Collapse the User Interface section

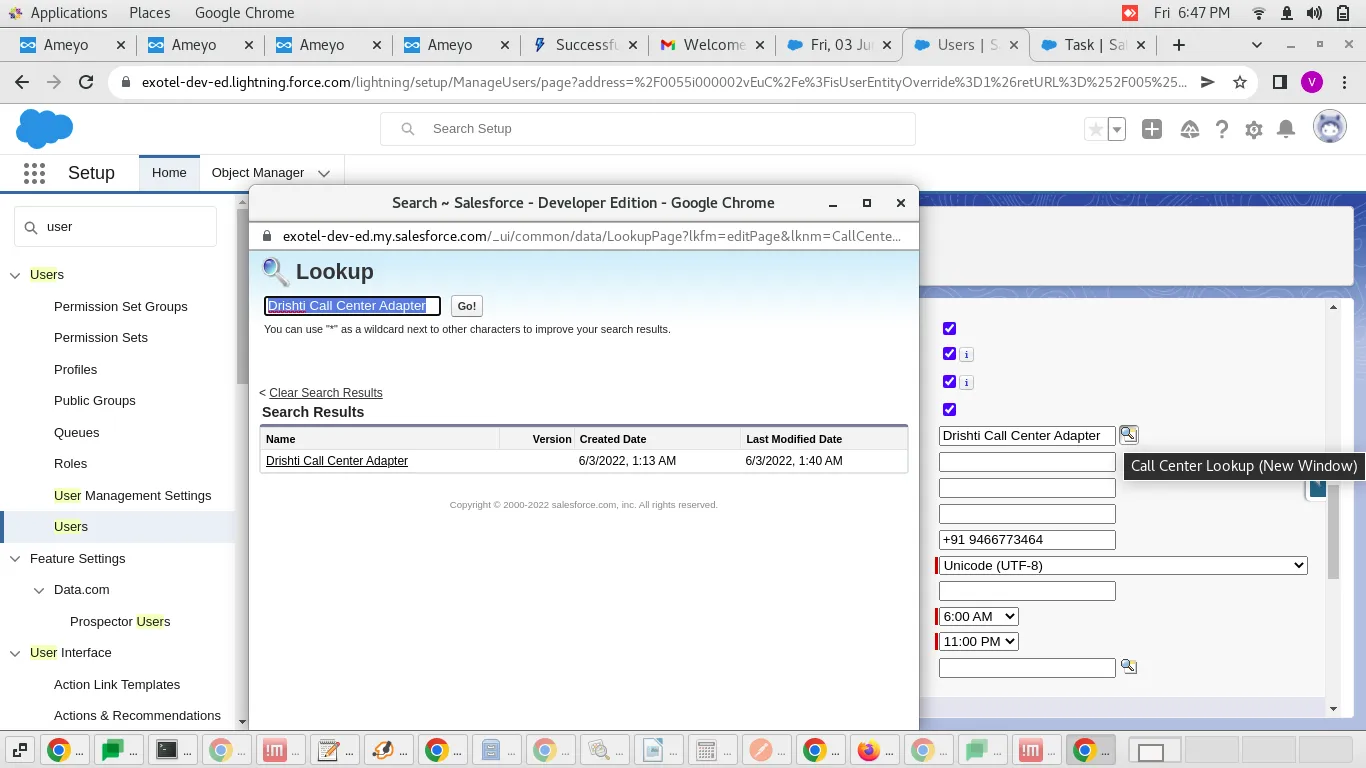coord(15,653)
